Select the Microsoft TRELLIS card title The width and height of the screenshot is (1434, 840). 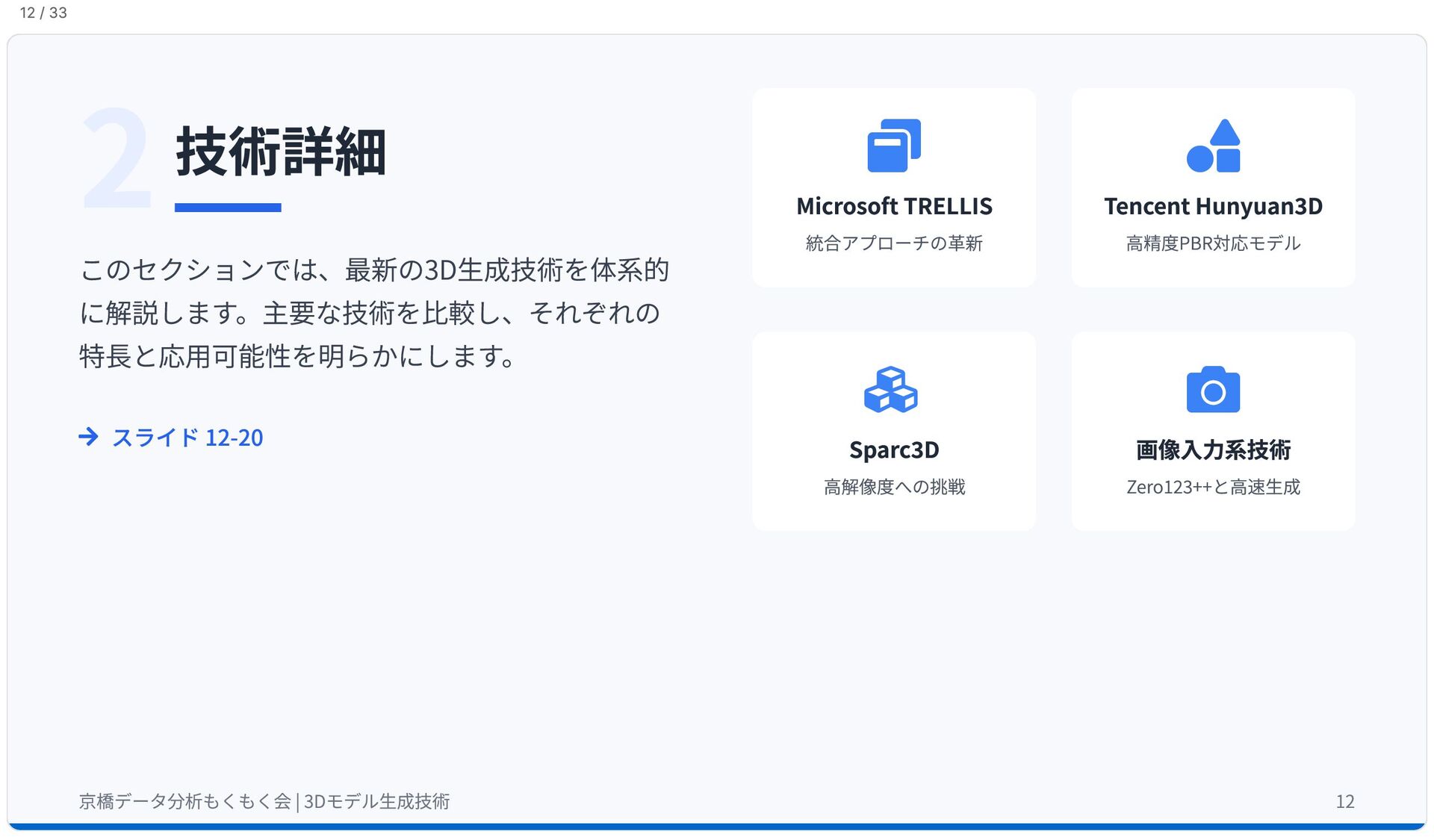coord(894,206)
